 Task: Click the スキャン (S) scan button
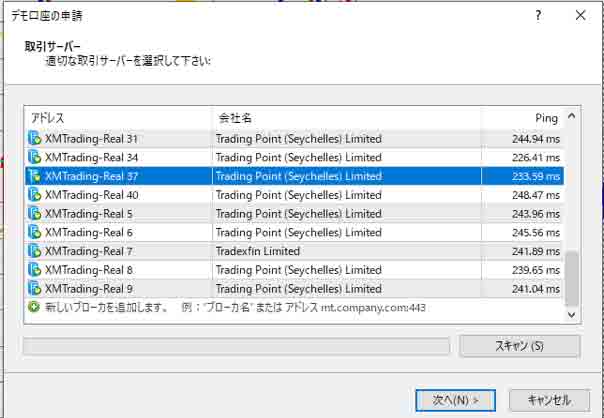[519, 346]
